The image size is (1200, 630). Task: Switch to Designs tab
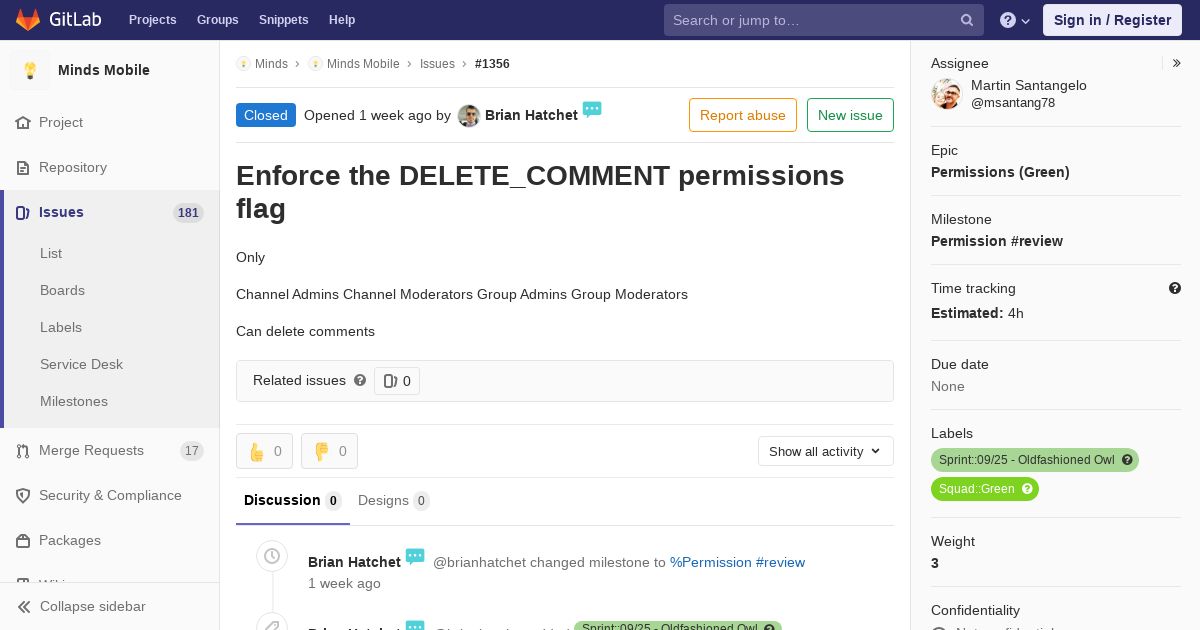pyautogui.click(x=394, y=500)
